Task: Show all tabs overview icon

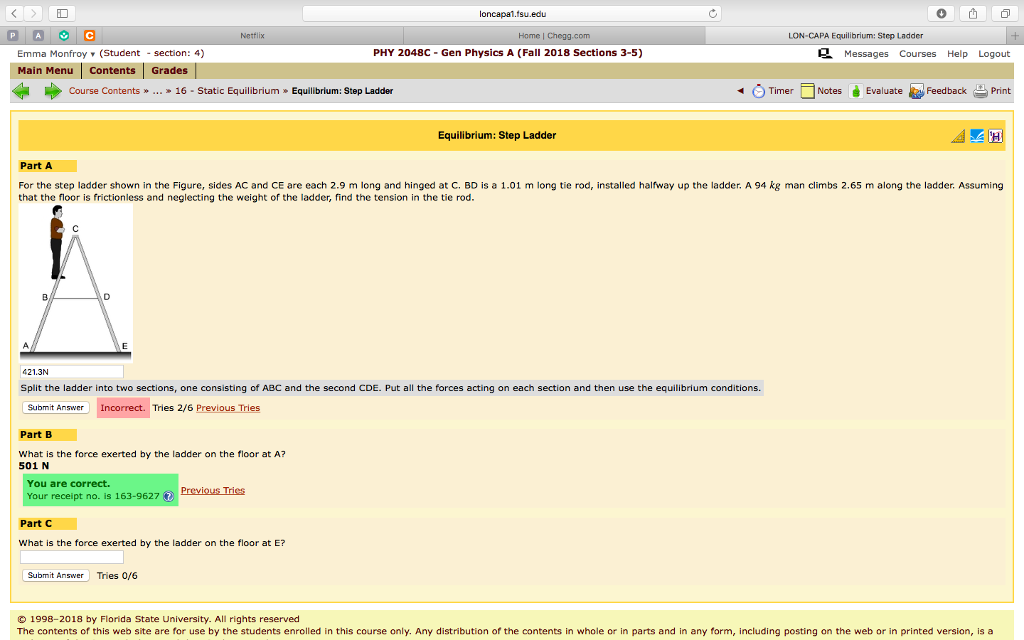Action: [1004, 13]
